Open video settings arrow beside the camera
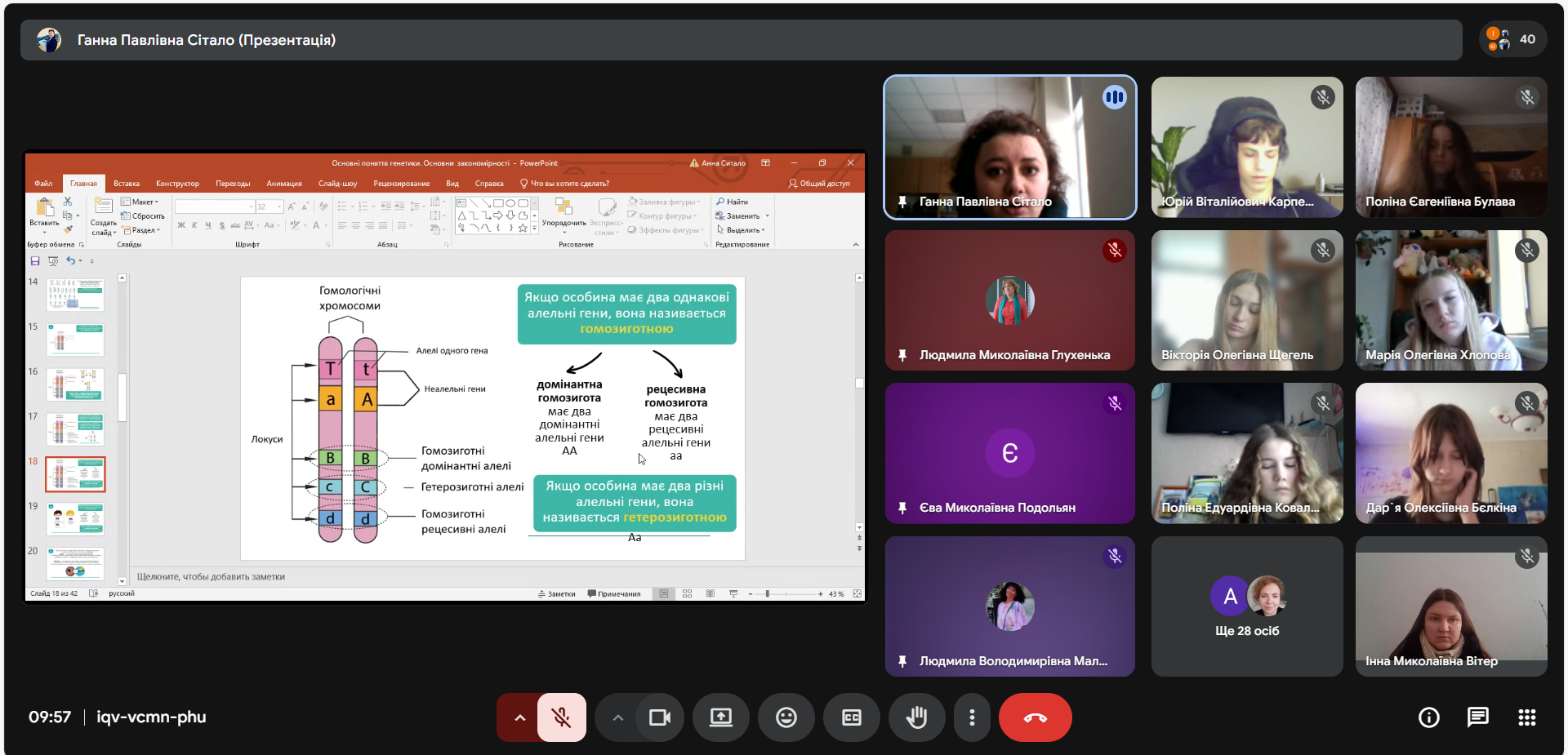The width and height of the screenshot is (1568, 755). pos(617,717)
